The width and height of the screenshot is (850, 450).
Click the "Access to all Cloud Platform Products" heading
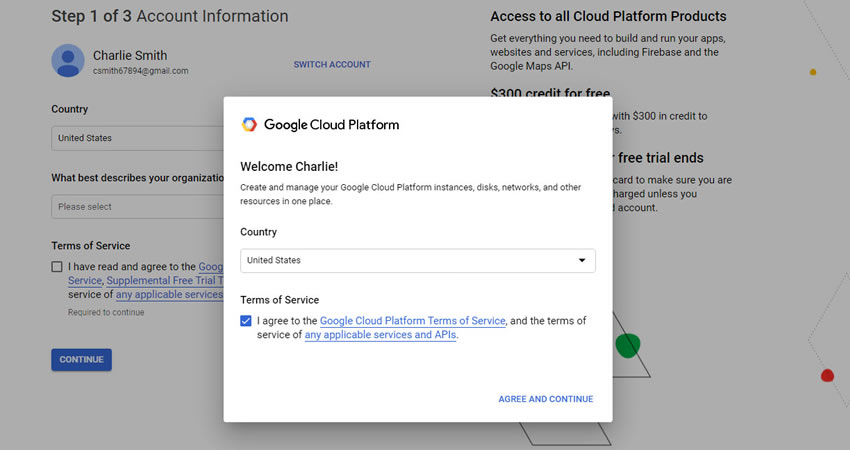coord(608,16)
